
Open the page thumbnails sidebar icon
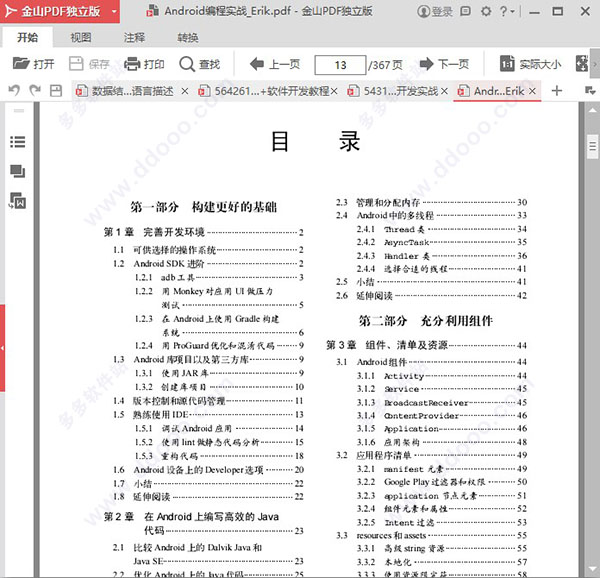18,171
